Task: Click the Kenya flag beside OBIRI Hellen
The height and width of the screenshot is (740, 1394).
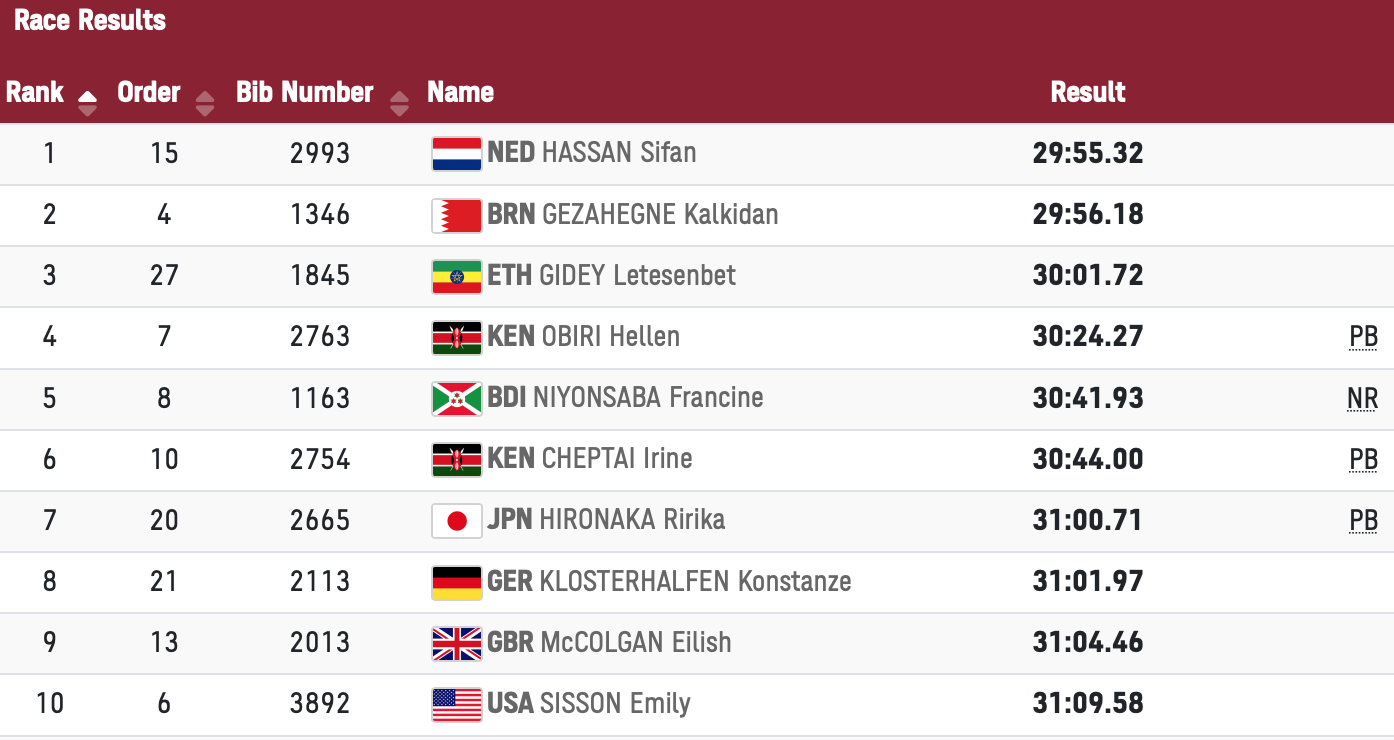Action: pyautogui.click(x=456, y=337)
